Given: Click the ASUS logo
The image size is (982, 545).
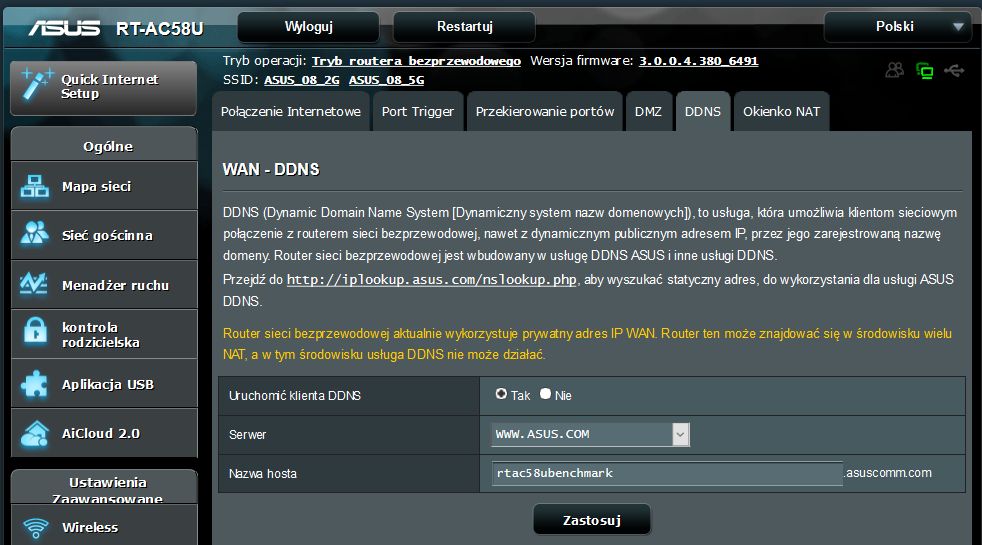Looking at the screenshot, I should (x=64, y=28).
